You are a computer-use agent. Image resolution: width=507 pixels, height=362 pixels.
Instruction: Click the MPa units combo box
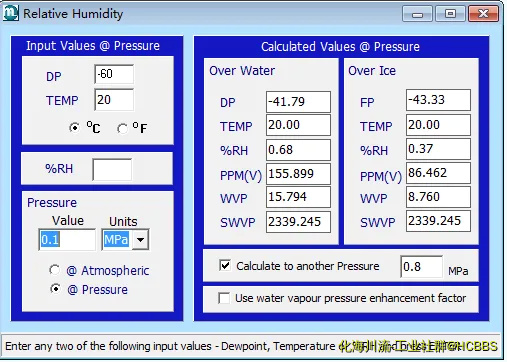point(125,239)
